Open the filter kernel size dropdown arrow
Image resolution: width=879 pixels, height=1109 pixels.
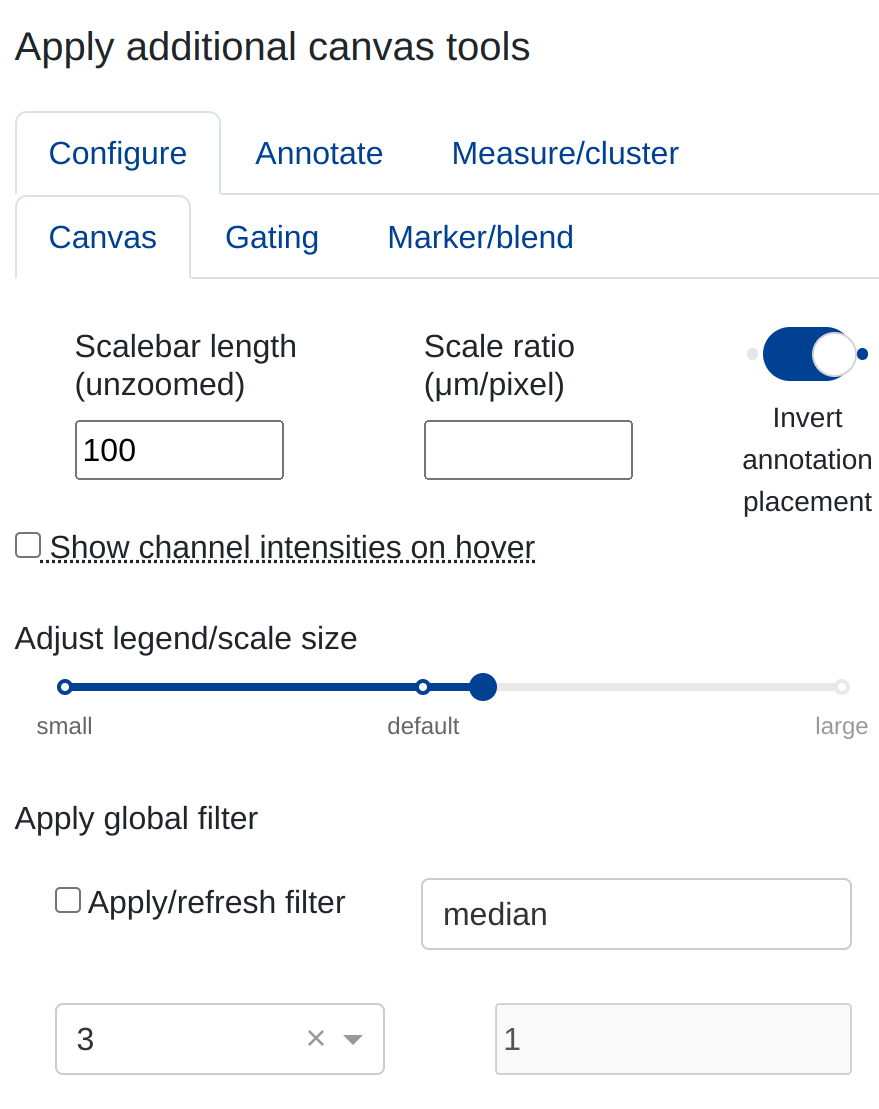[352, 1039]
